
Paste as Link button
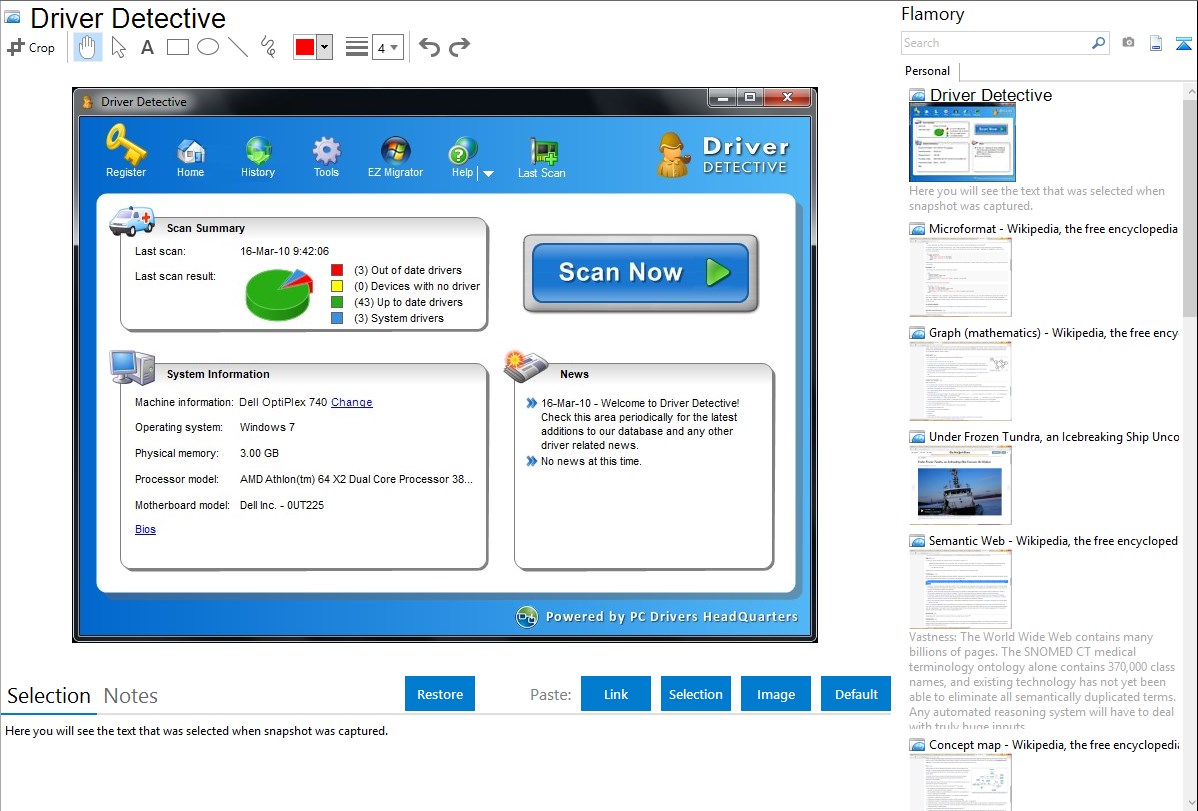(x=616, y=693)
